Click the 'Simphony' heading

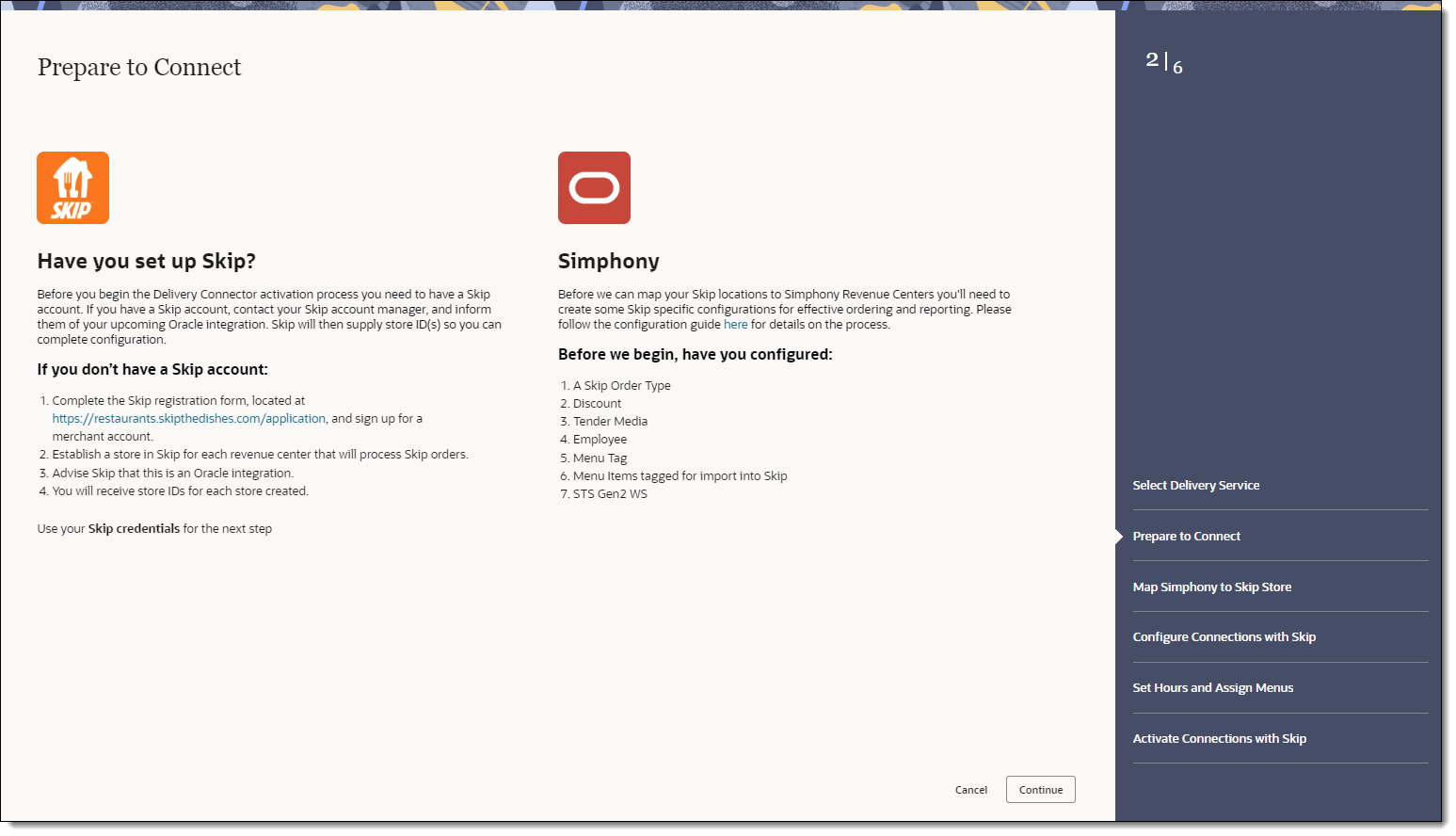[x=609, y=261]
